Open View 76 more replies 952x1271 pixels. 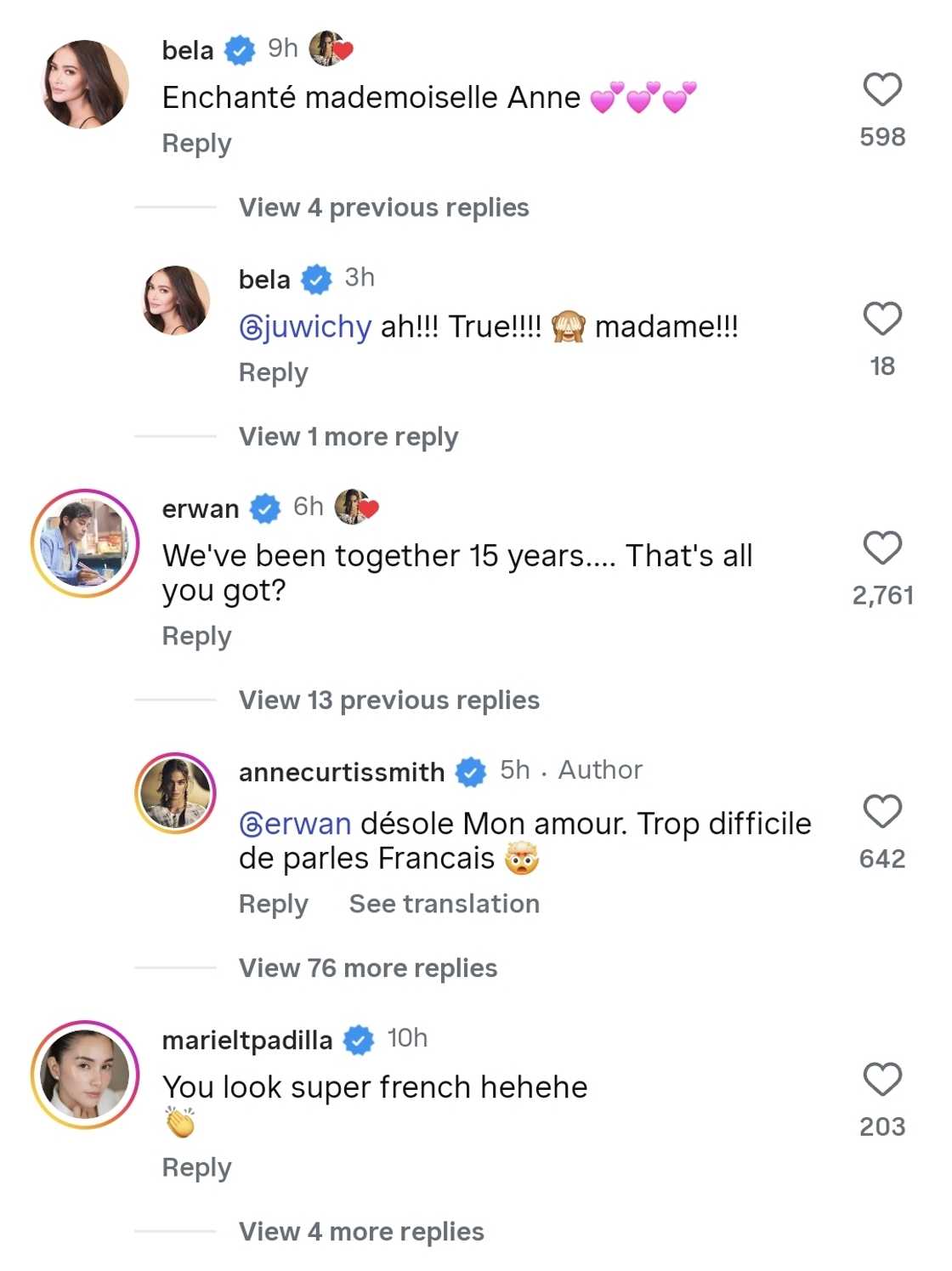click(x=367, y=968)
